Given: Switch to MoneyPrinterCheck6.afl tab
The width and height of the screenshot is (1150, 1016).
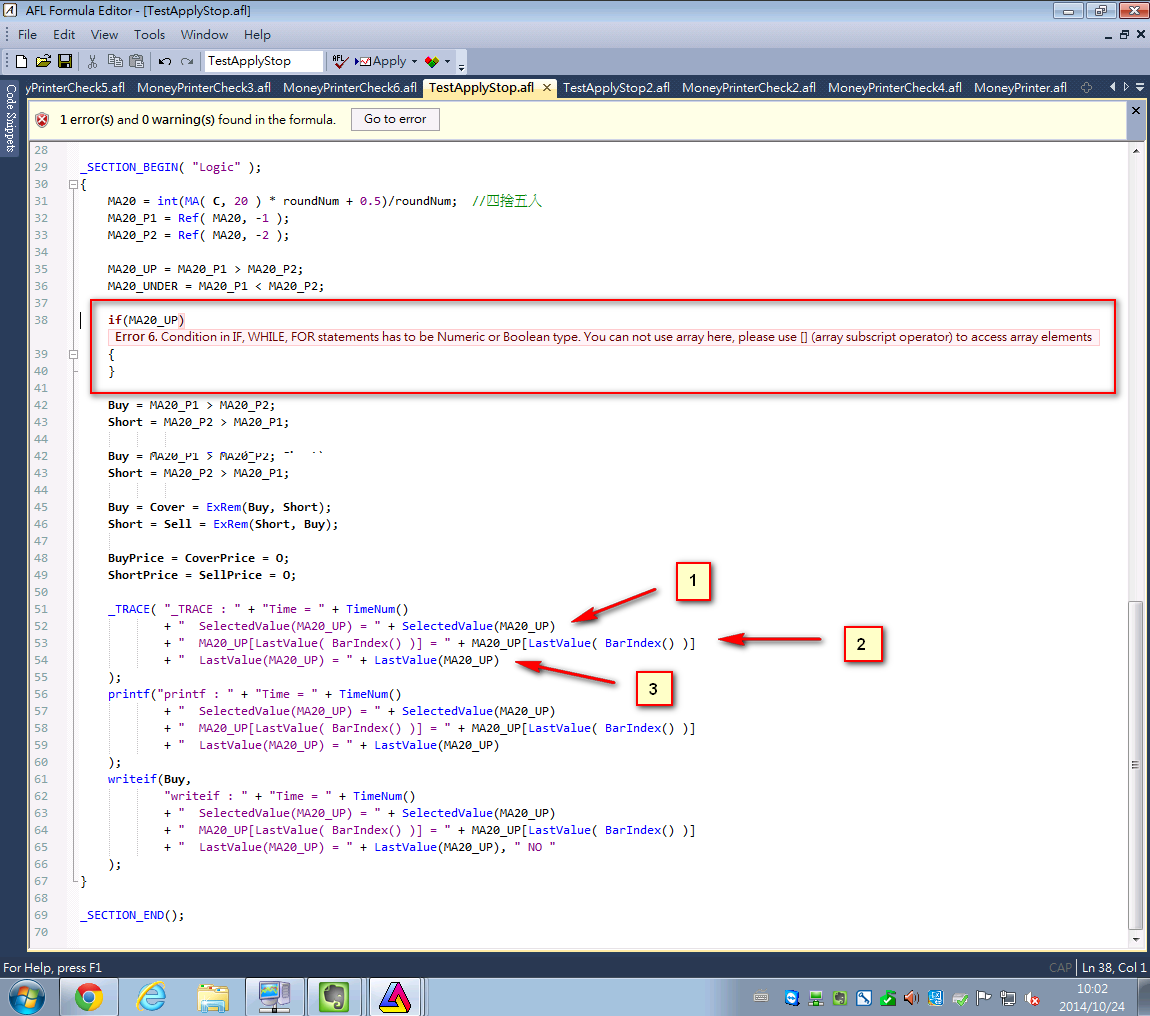Looking at the screenshot, I should (350, 87).
